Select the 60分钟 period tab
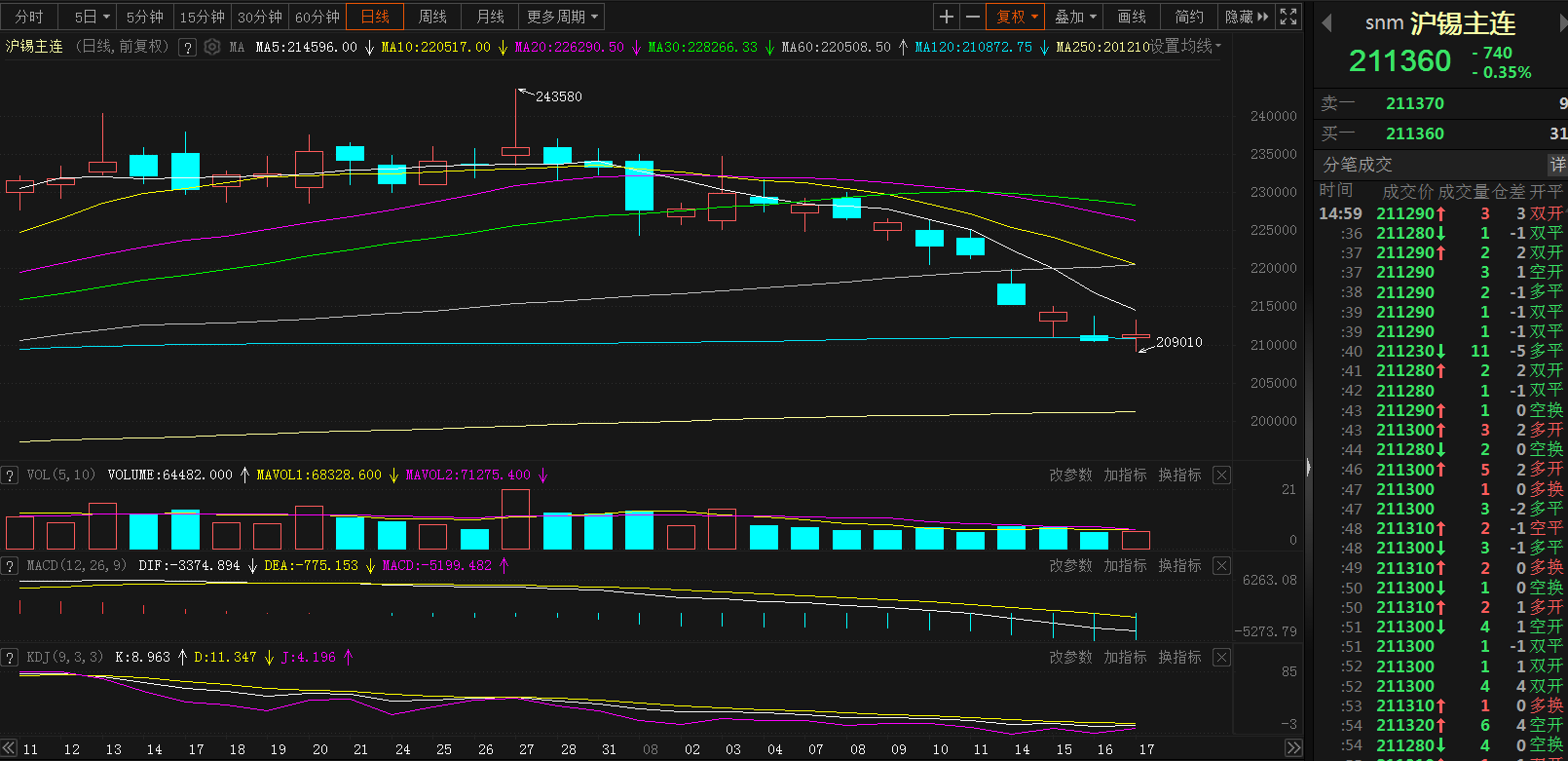 coord(317,17)
